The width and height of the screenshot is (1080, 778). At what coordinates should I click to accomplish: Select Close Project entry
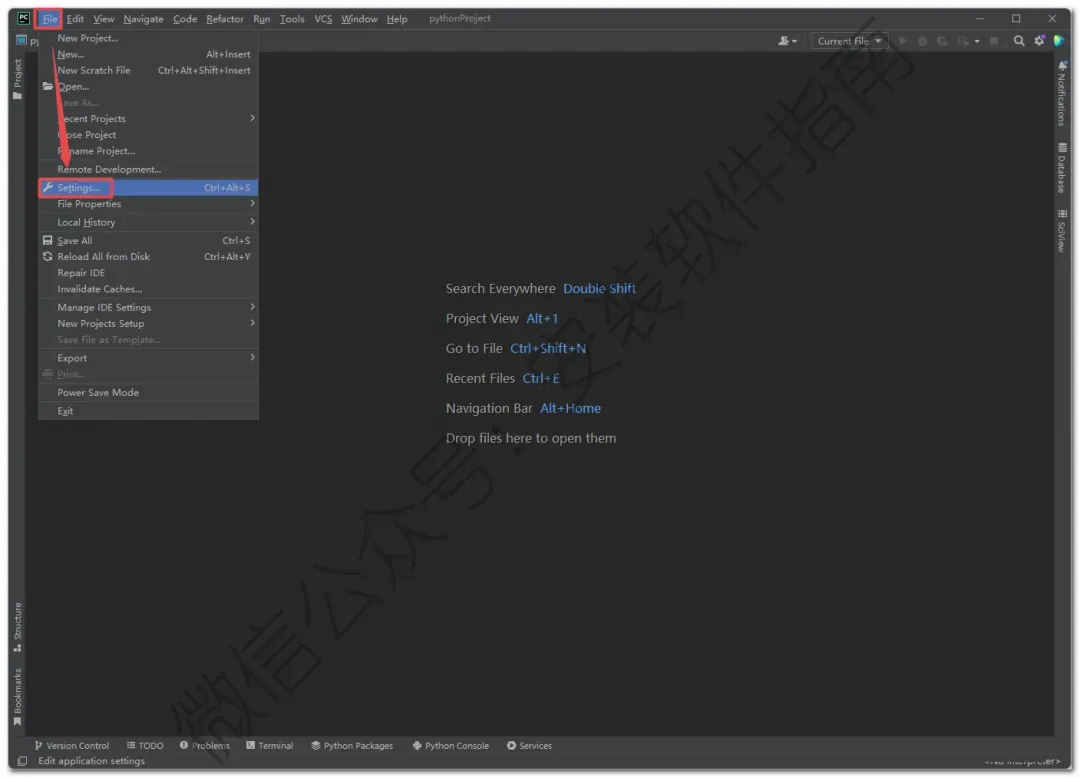(x=148, y=135)
